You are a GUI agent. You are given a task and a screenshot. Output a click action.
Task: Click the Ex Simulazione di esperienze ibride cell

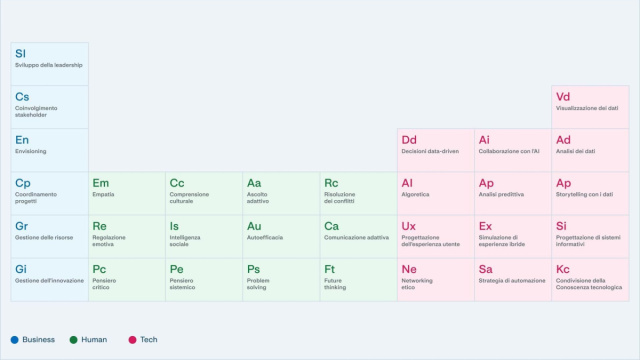[x=513, y=237]
